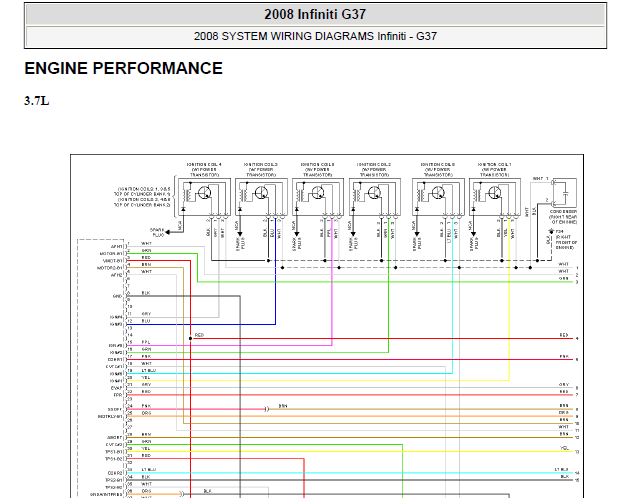Screen dimensions: 630x498
Task: Click the 'TPS1-B1' terminal label on the yellow wire
Action: pyautogui.click(x=114, y=452)
